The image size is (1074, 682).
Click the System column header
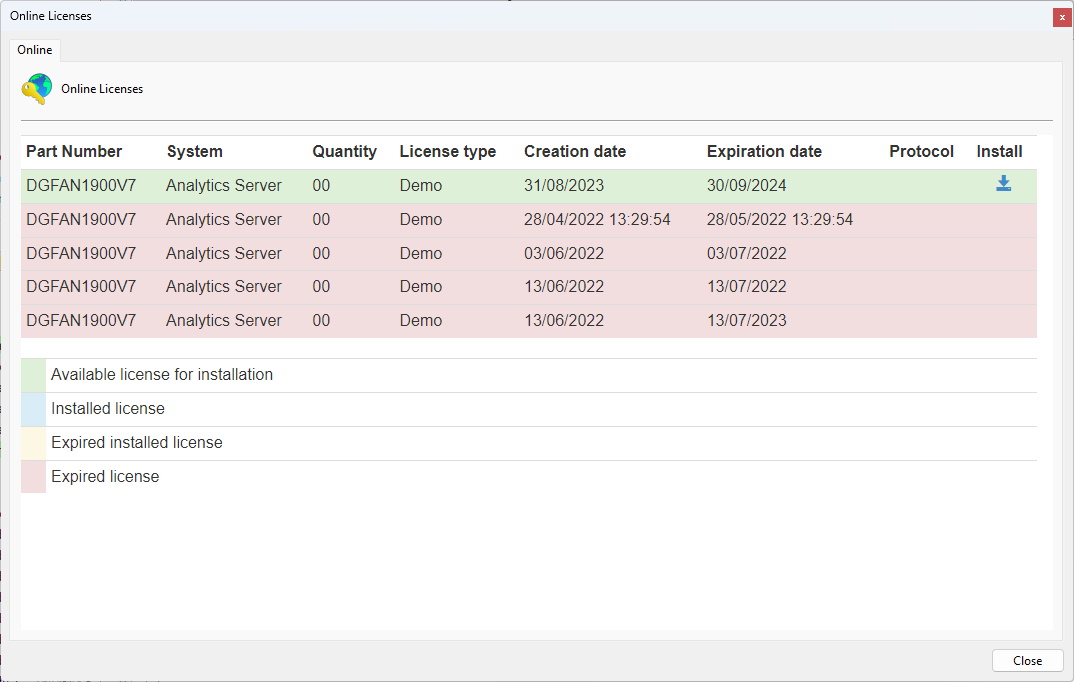pyautogui.click(x=195, y=151)
